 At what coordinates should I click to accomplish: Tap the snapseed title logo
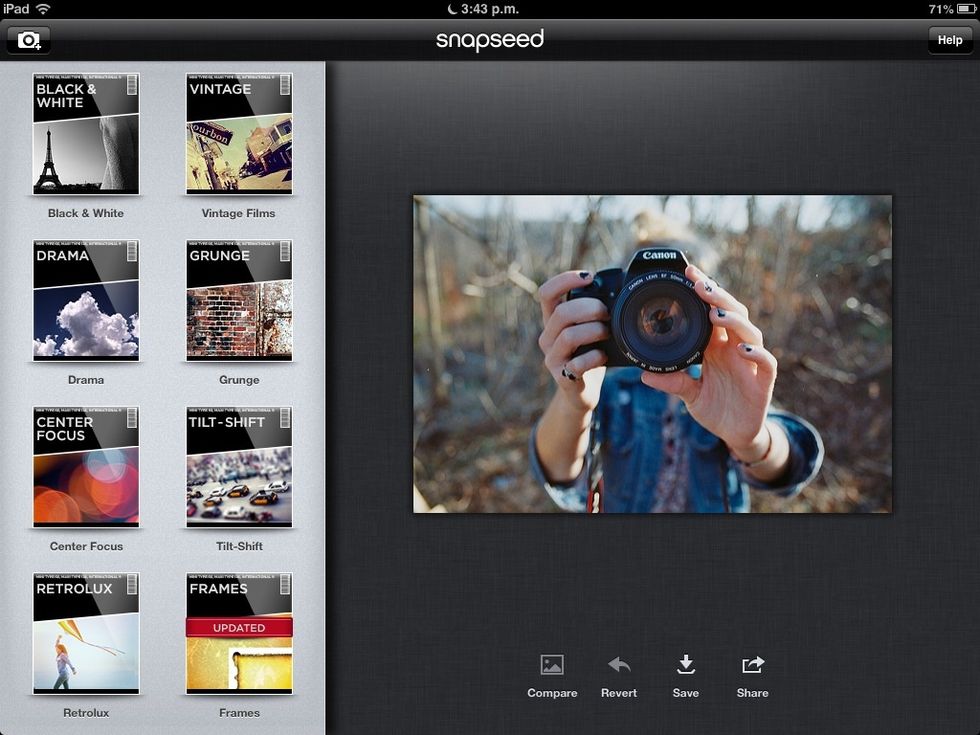click(490, 40)
